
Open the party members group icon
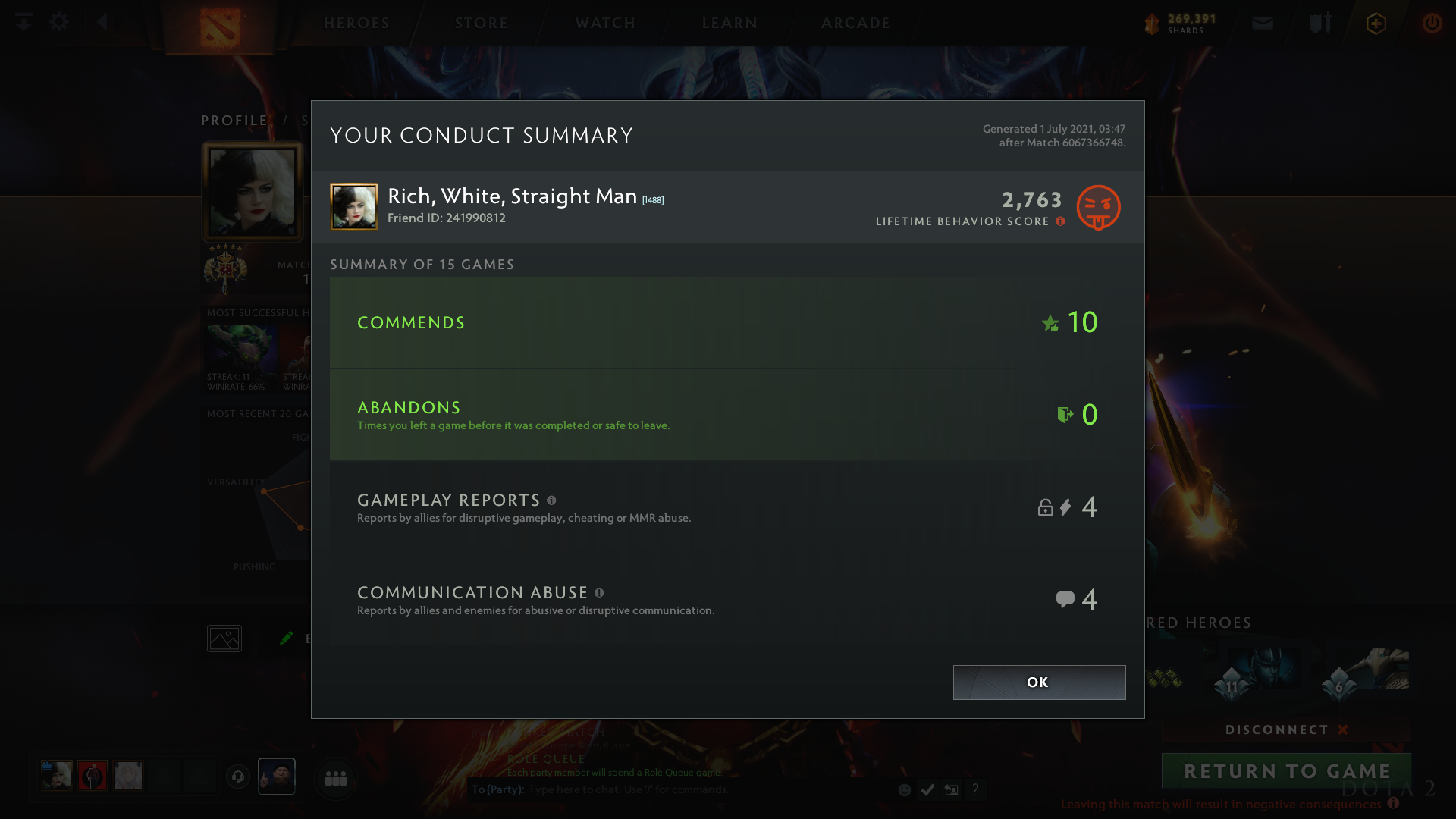(335, 779)
